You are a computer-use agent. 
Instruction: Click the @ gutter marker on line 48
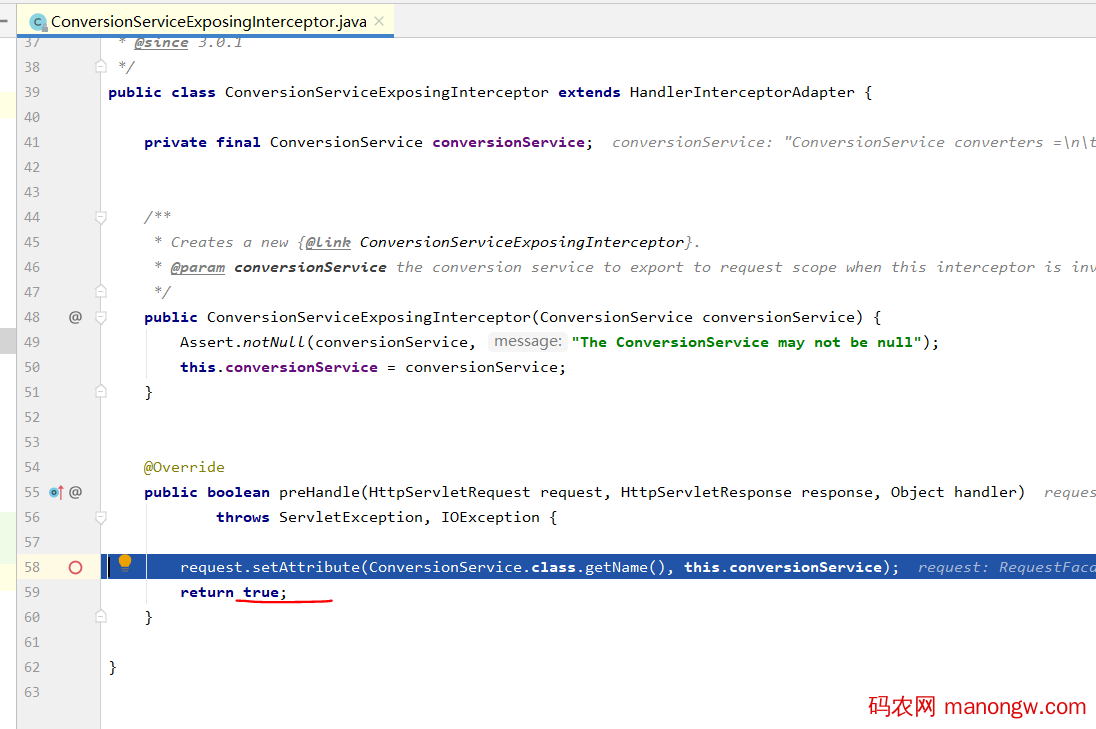pos(75,317)
